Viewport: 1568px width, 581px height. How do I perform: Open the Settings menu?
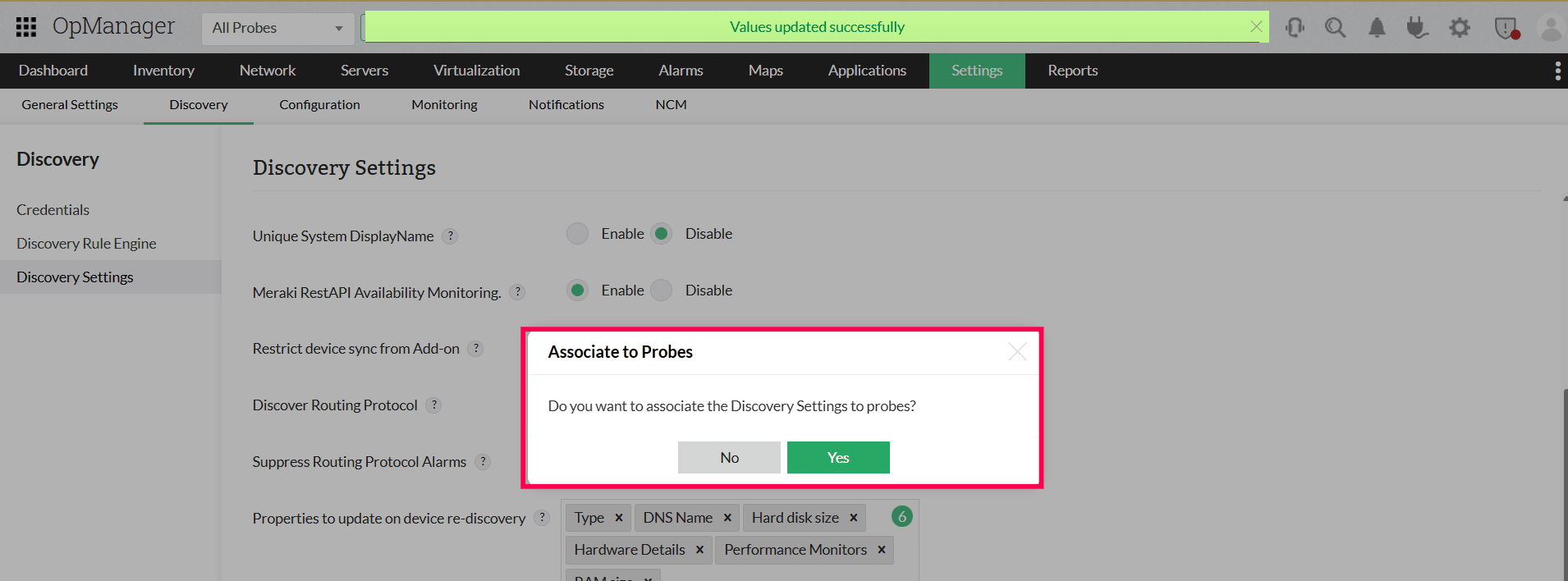tap(977, 71)
